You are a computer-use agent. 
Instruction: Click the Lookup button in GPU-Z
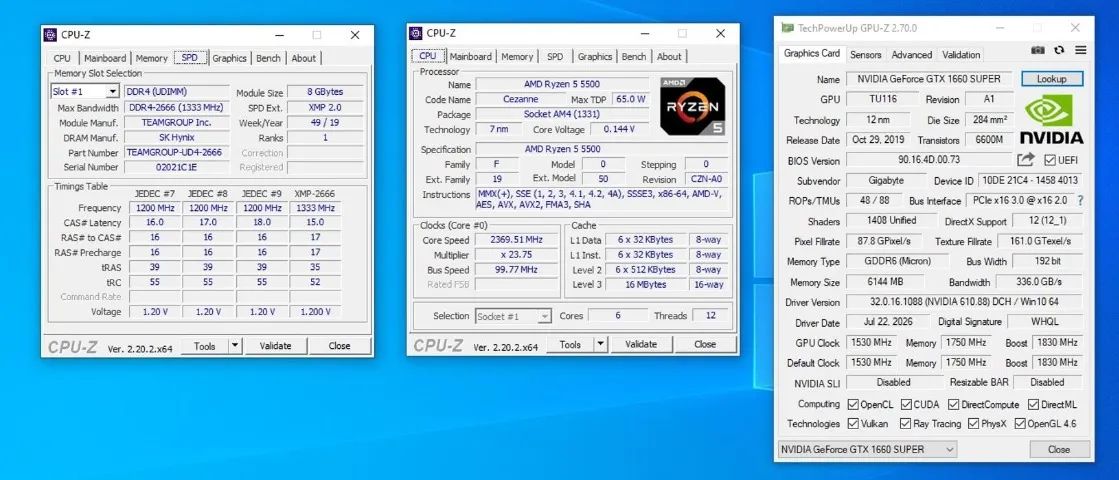click(x=1052, y=79)
